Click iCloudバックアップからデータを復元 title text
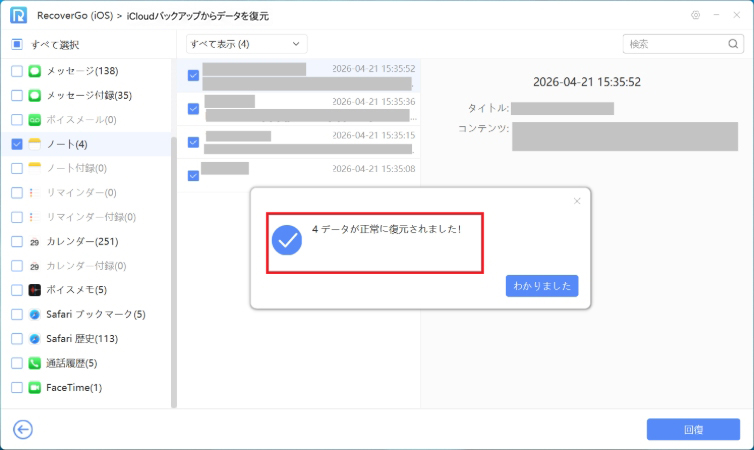The image size is (754, 450). coord(198,16)
